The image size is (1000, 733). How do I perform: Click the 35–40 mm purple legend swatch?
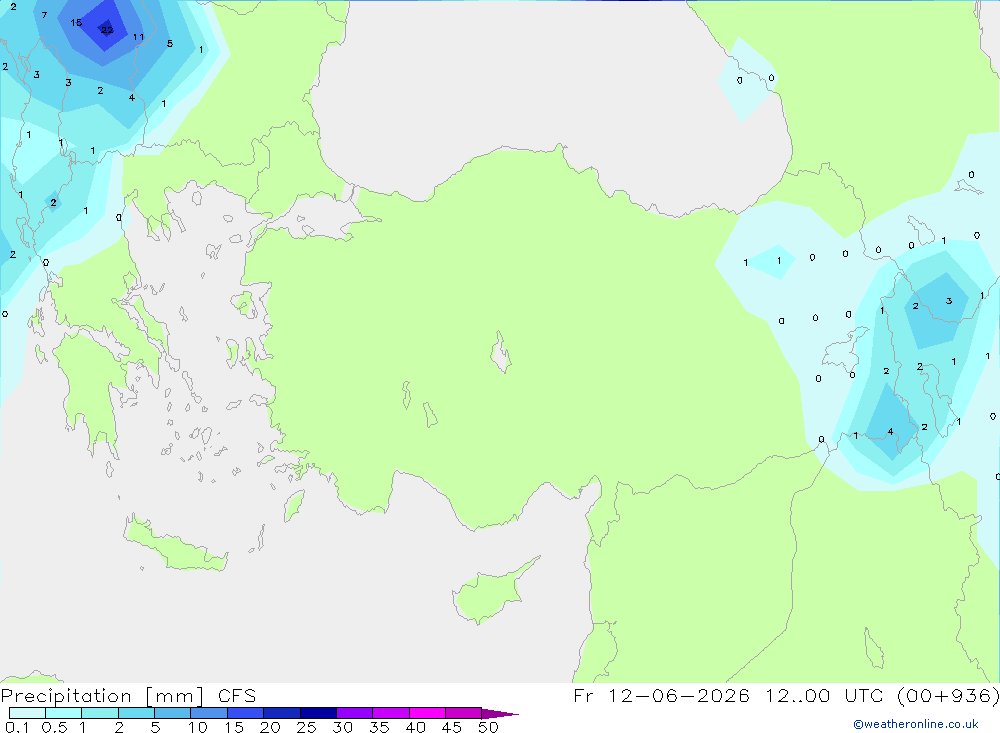click(x=390, y=713)
